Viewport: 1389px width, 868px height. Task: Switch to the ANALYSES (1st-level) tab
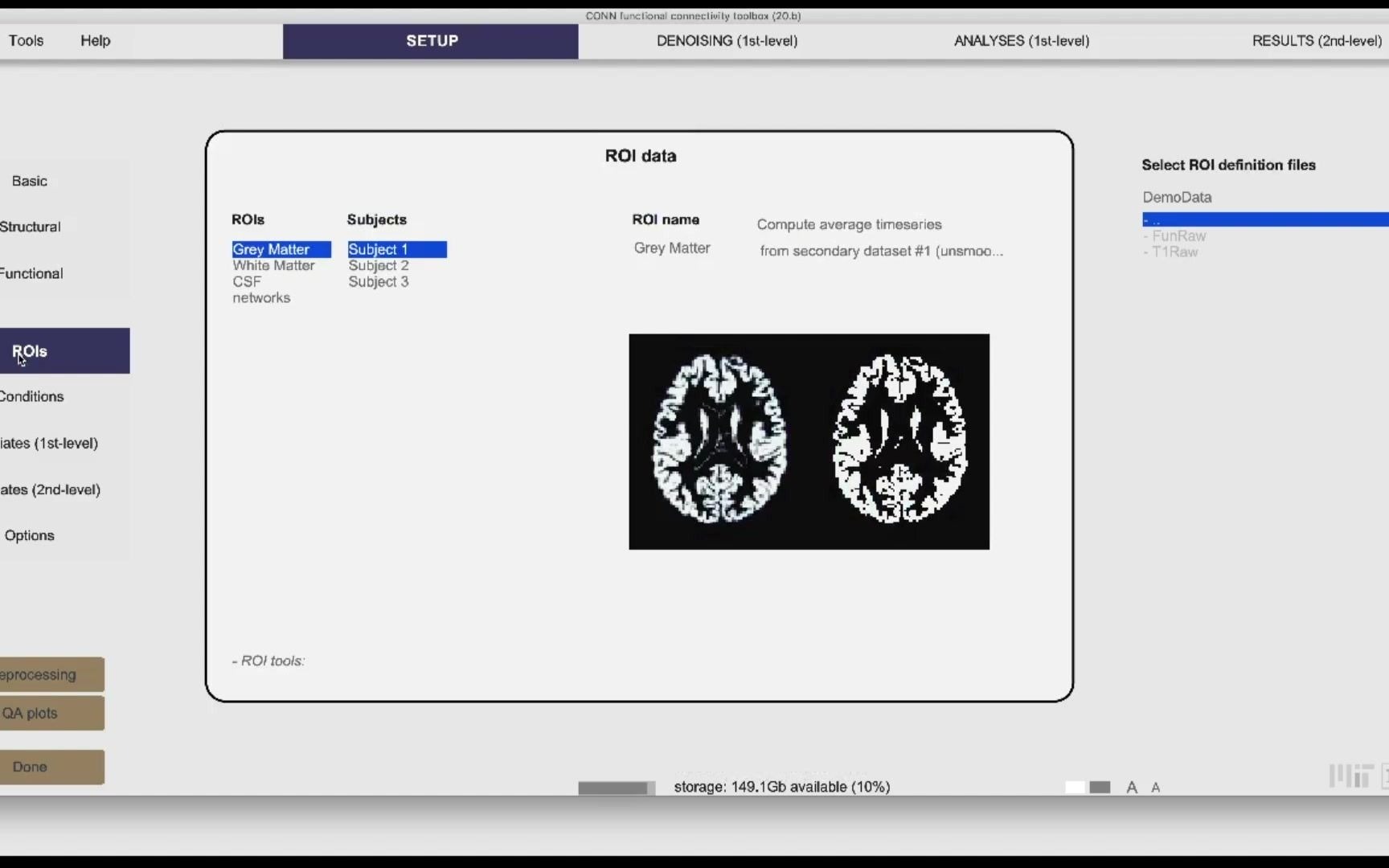pyautogui.click(x=1022, y=41)
